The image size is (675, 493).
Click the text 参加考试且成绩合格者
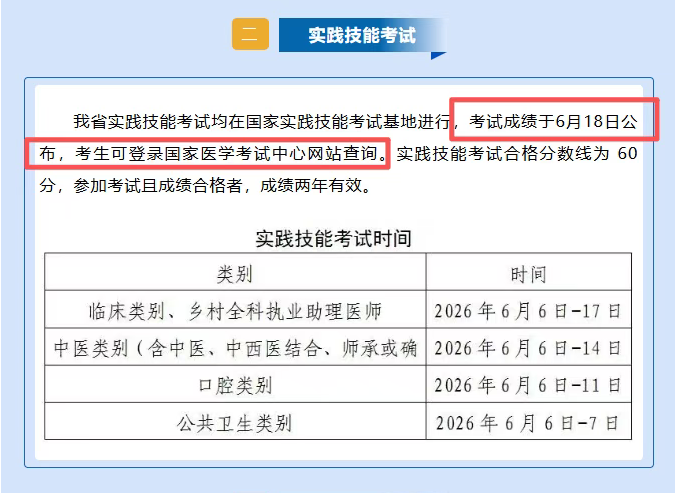(x=158, y=186)
